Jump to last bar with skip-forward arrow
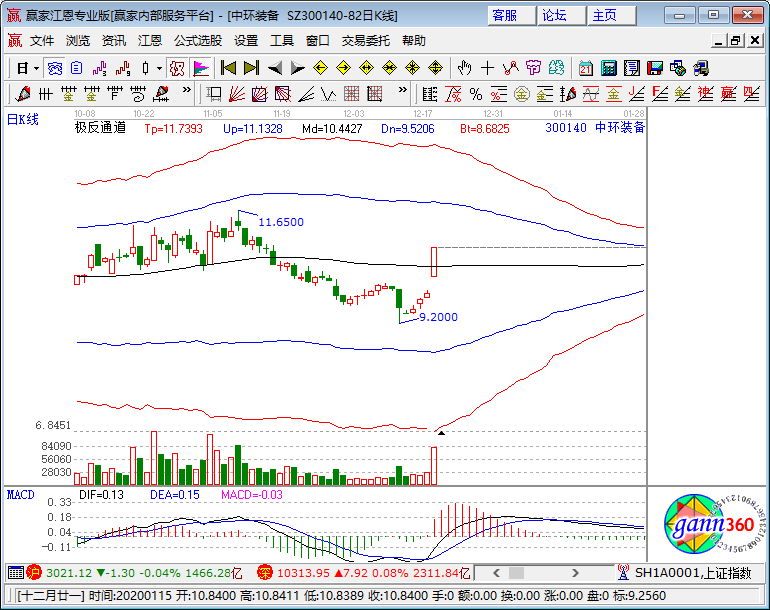The height and width of the screenshot is (610, 770). click(x=251, y=68)
